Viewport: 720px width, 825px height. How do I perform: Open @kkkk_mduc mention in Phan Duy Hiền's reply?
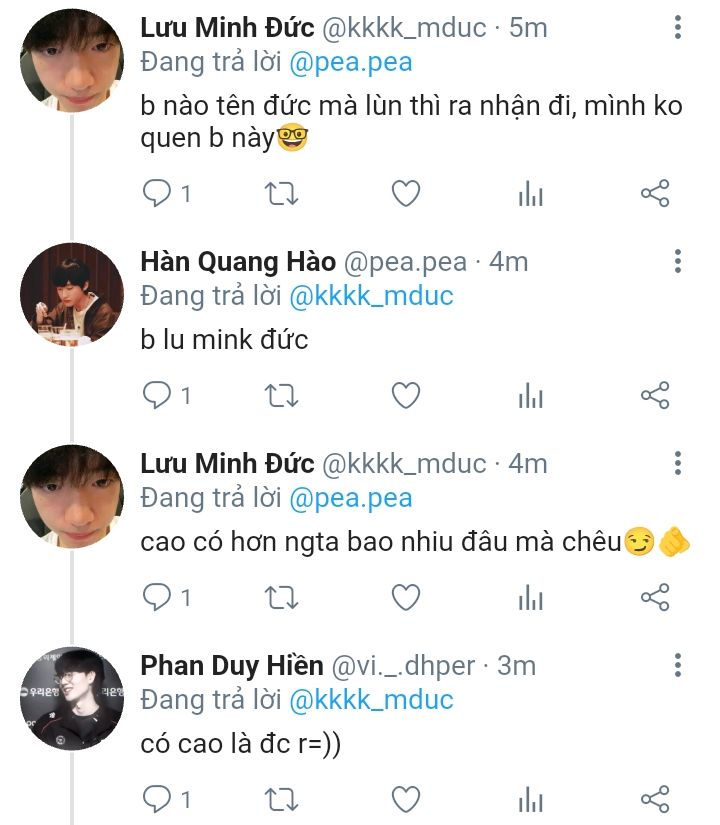click(371, 699)
